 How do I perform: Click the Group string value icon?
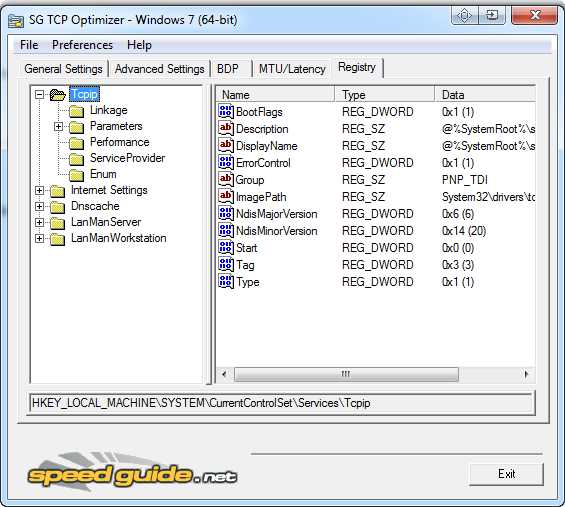point(226,179)
